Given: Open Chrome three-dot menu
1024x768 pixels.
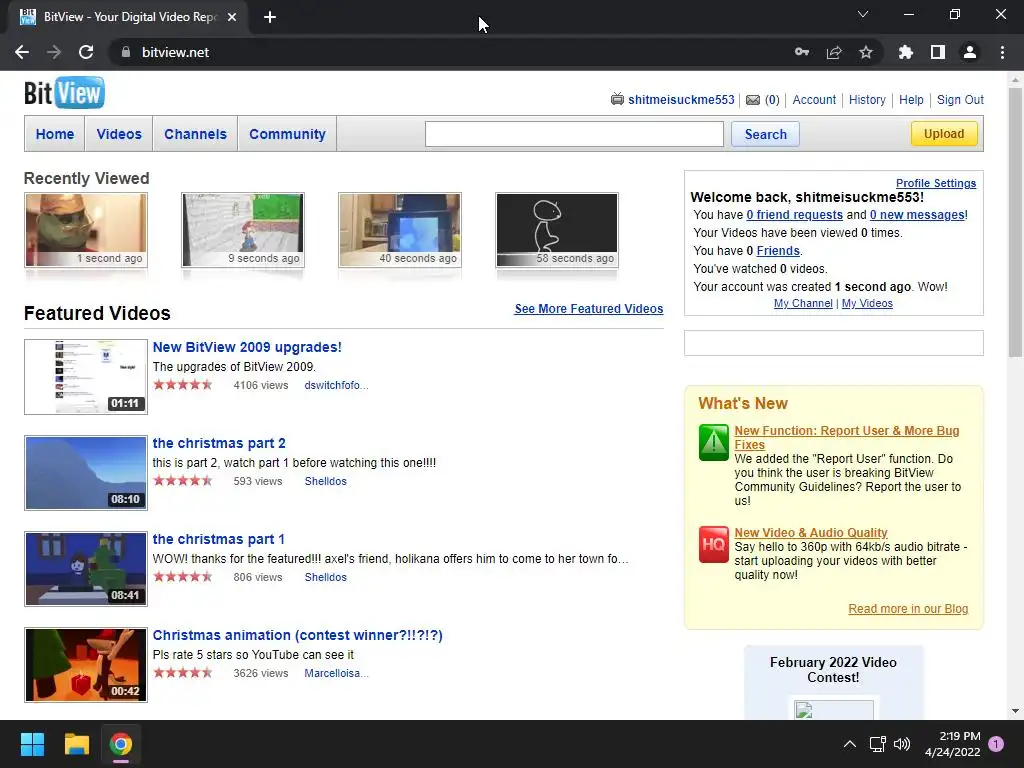Looking at the screenshot, I should (1002, 52).
